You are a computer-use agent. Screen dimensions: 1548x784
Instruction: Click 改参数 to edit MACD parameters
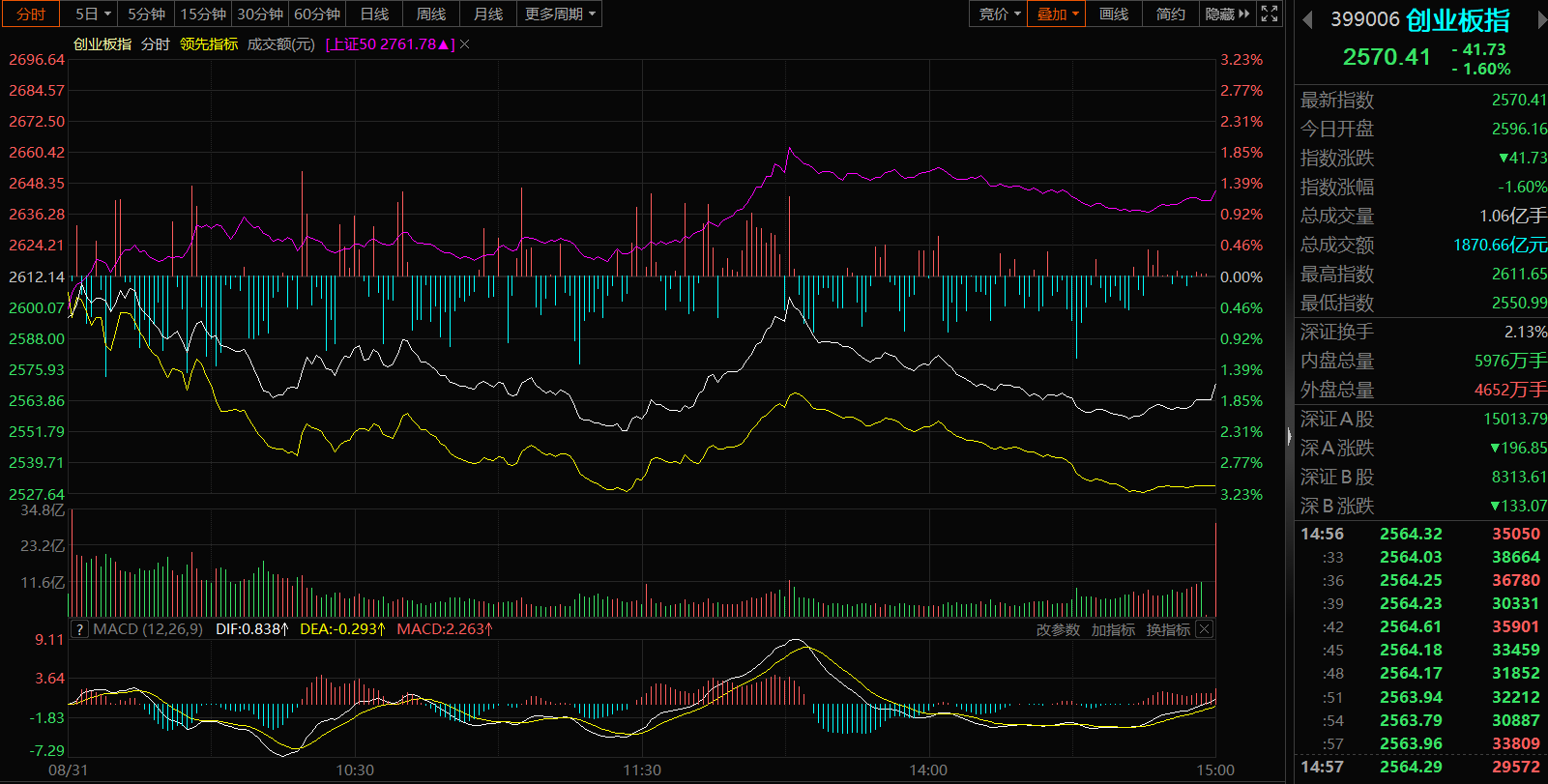(x=1058, y=629)
